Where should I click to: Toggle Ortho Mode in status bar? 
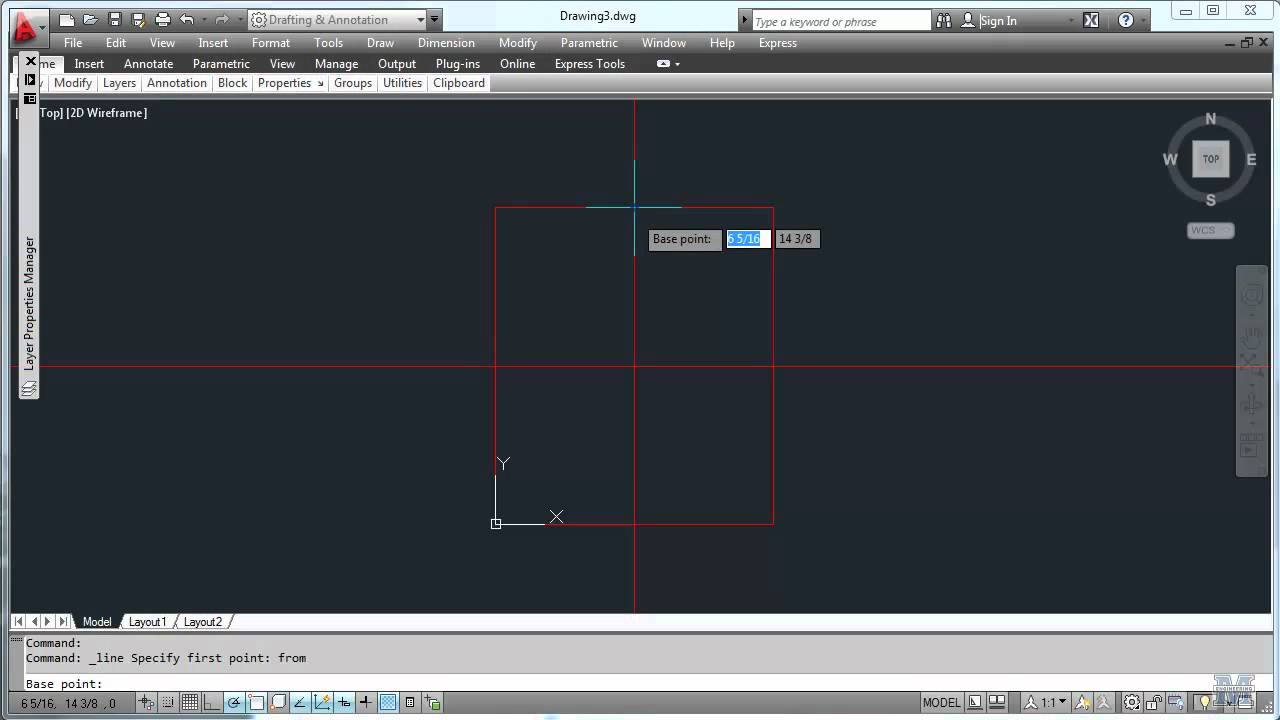click(211, 702)
